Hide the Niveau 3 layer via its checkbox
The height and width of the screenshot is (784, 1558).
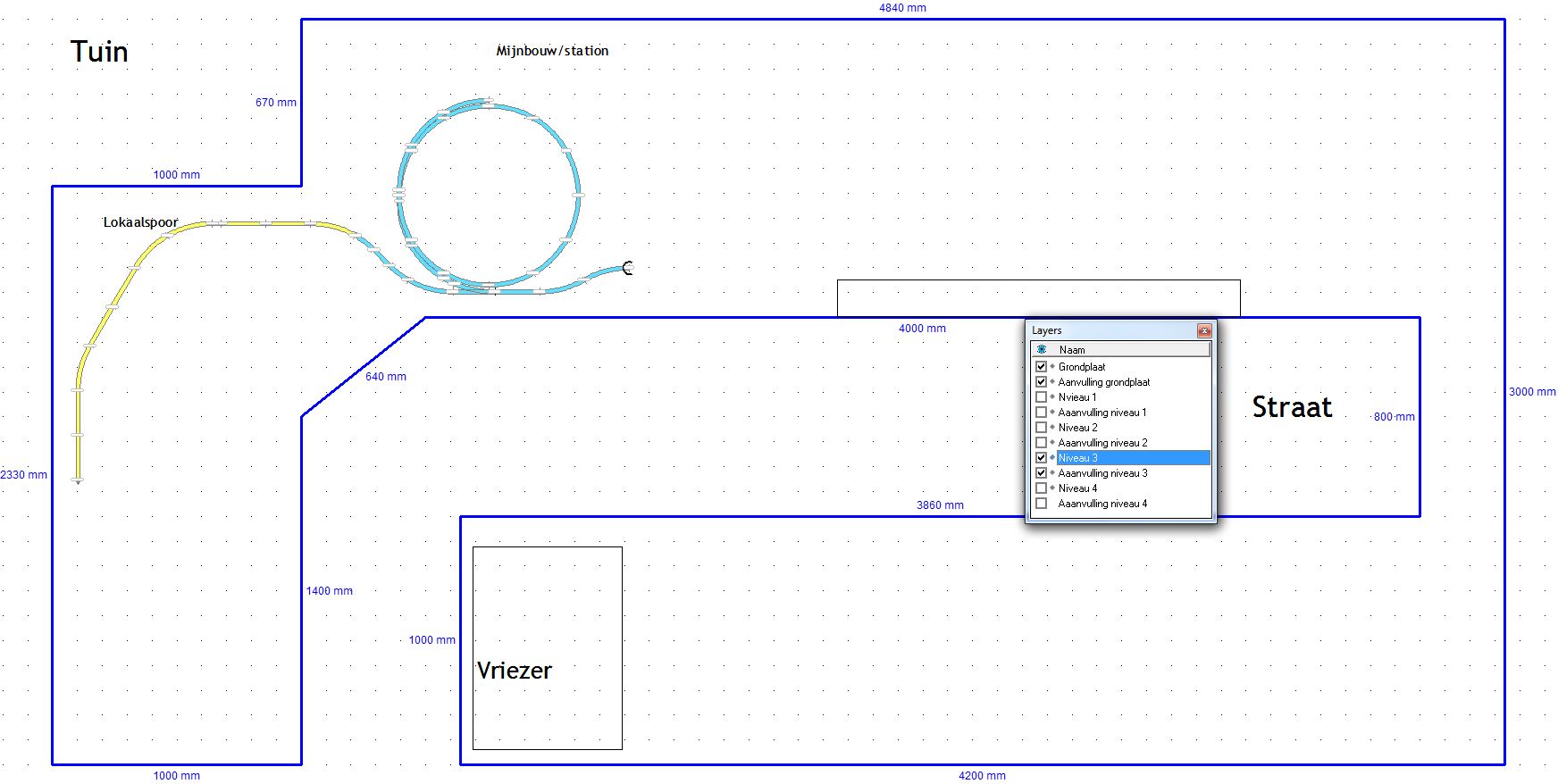(1041, 457)
